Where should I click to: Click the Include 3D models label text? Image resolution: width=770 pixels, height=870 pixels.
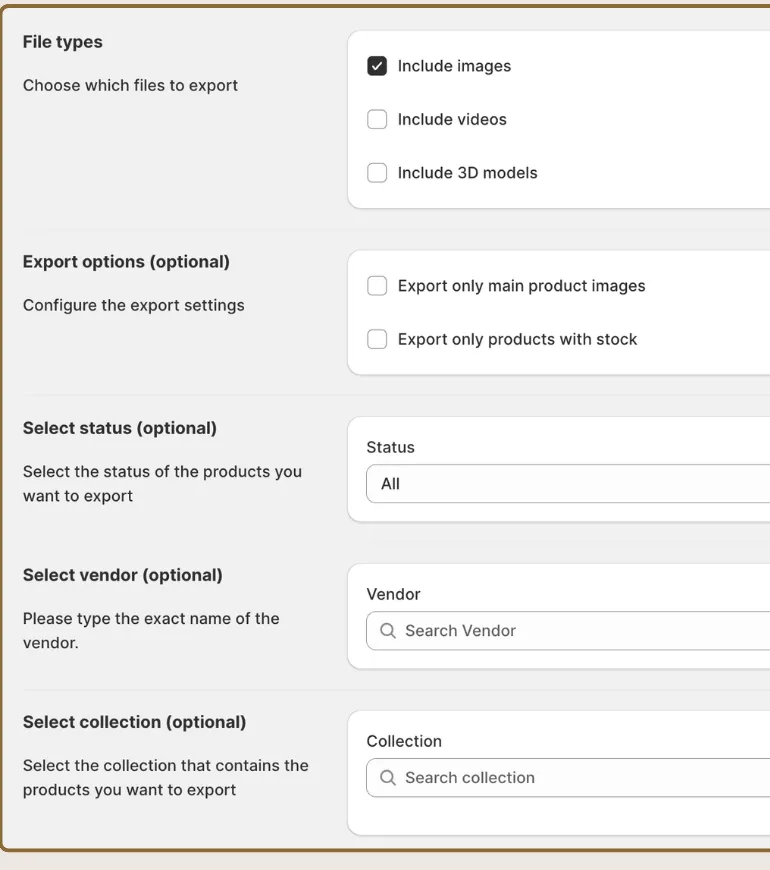[x=468, y=173]
